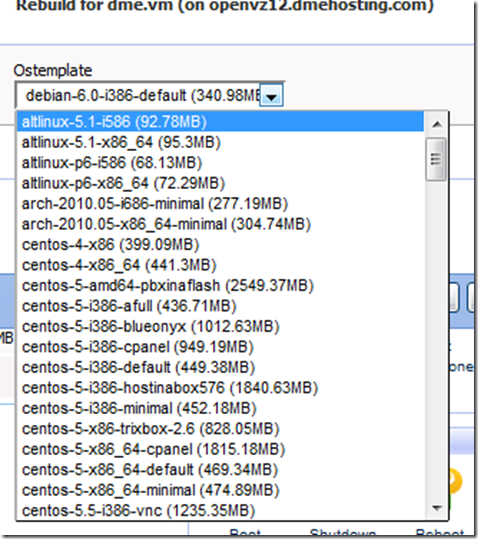Choose altlinux-p6-i586 (68.13MB) template
The width and height of the screenshot is (478, 539).
tap(220, 163)
